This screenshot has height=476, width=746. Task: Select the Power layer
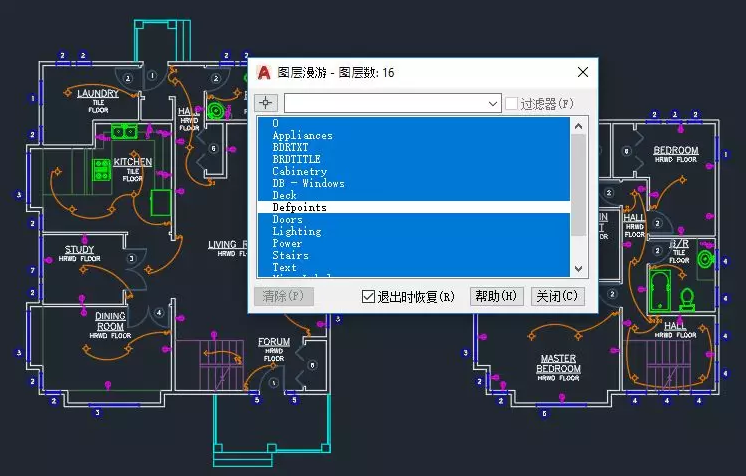pos(413,243)
